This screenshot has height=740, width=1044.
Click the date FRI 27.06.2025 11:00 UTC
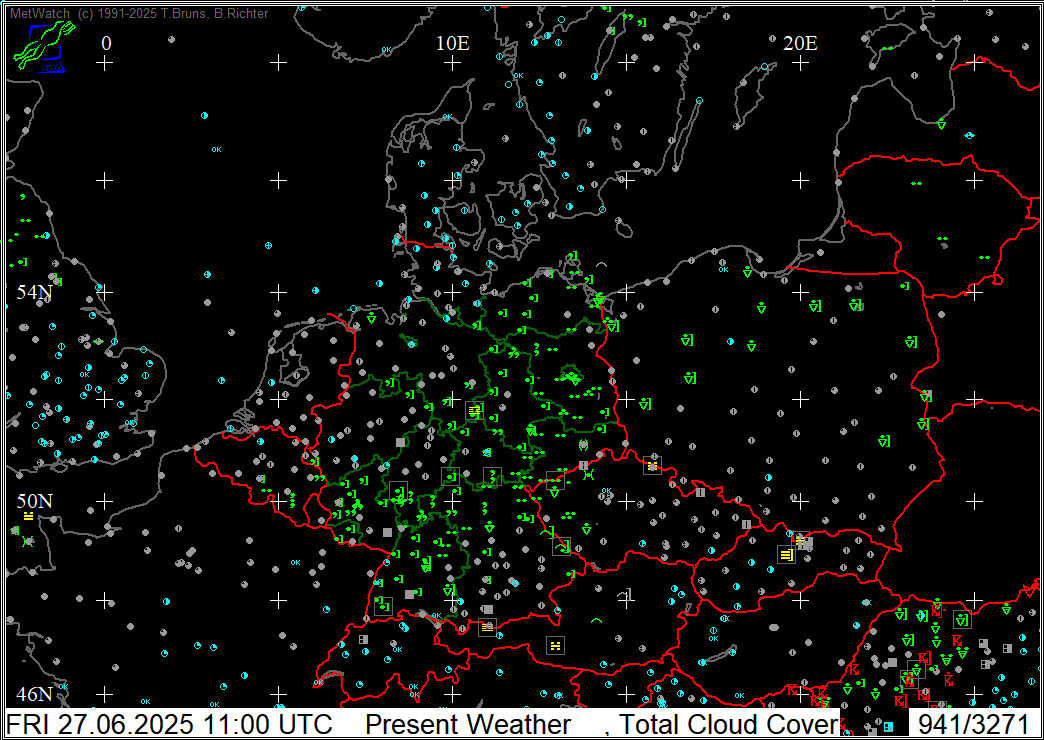169,724
